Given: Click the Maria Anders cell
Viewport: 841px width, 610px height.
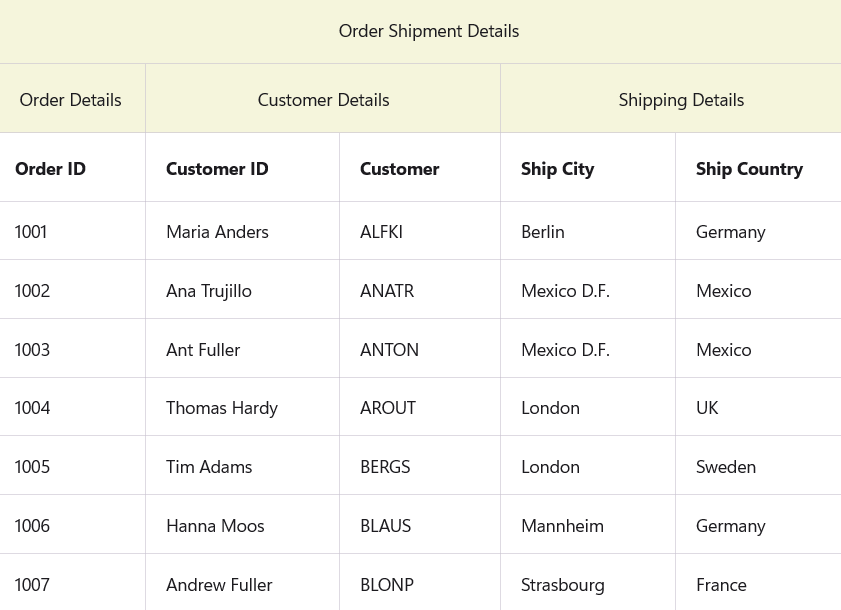Looking at the screenshot, I should click(x=217, y=232).
